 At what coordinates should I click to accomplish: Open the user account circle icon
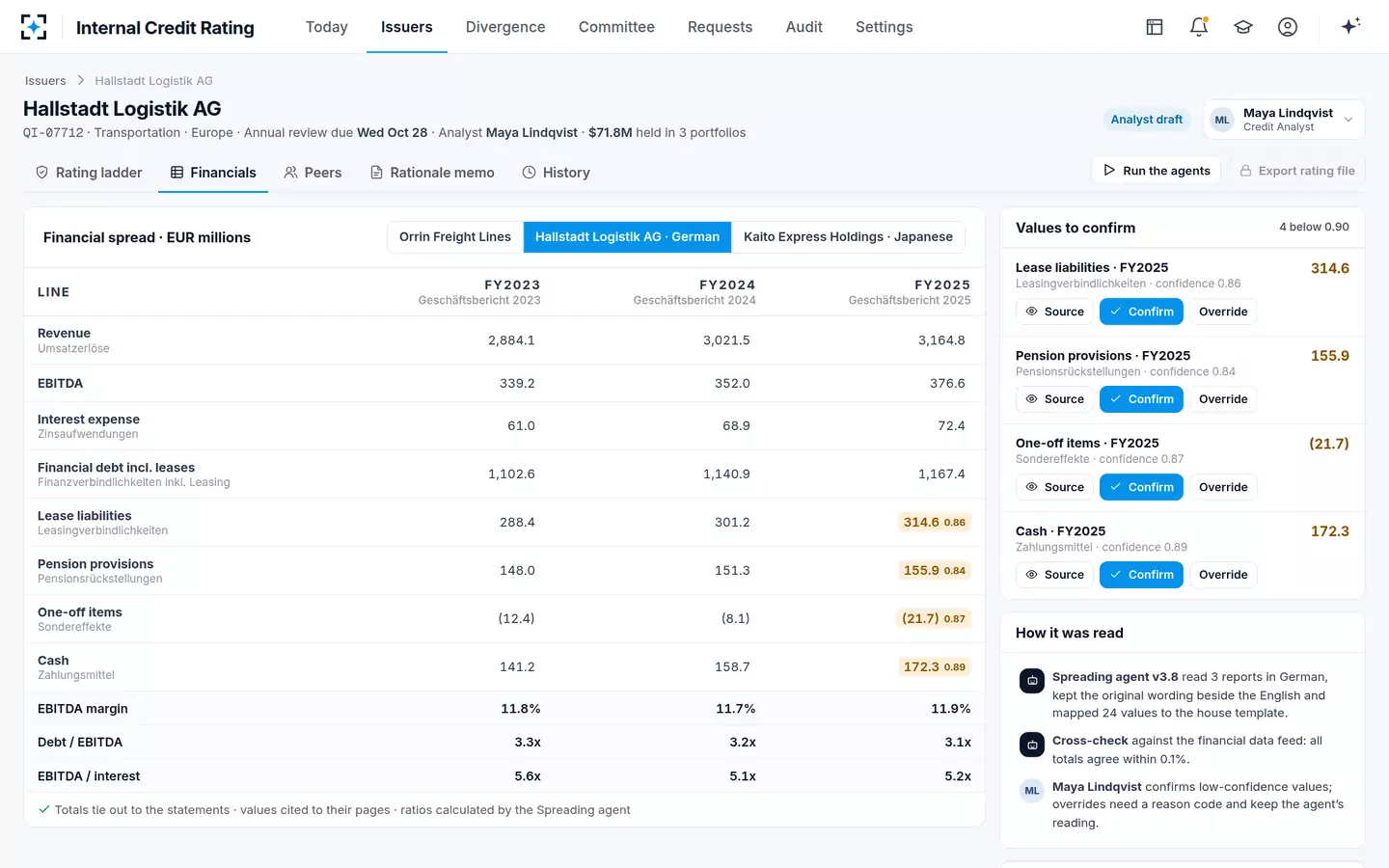click(x=1288, y=27)
